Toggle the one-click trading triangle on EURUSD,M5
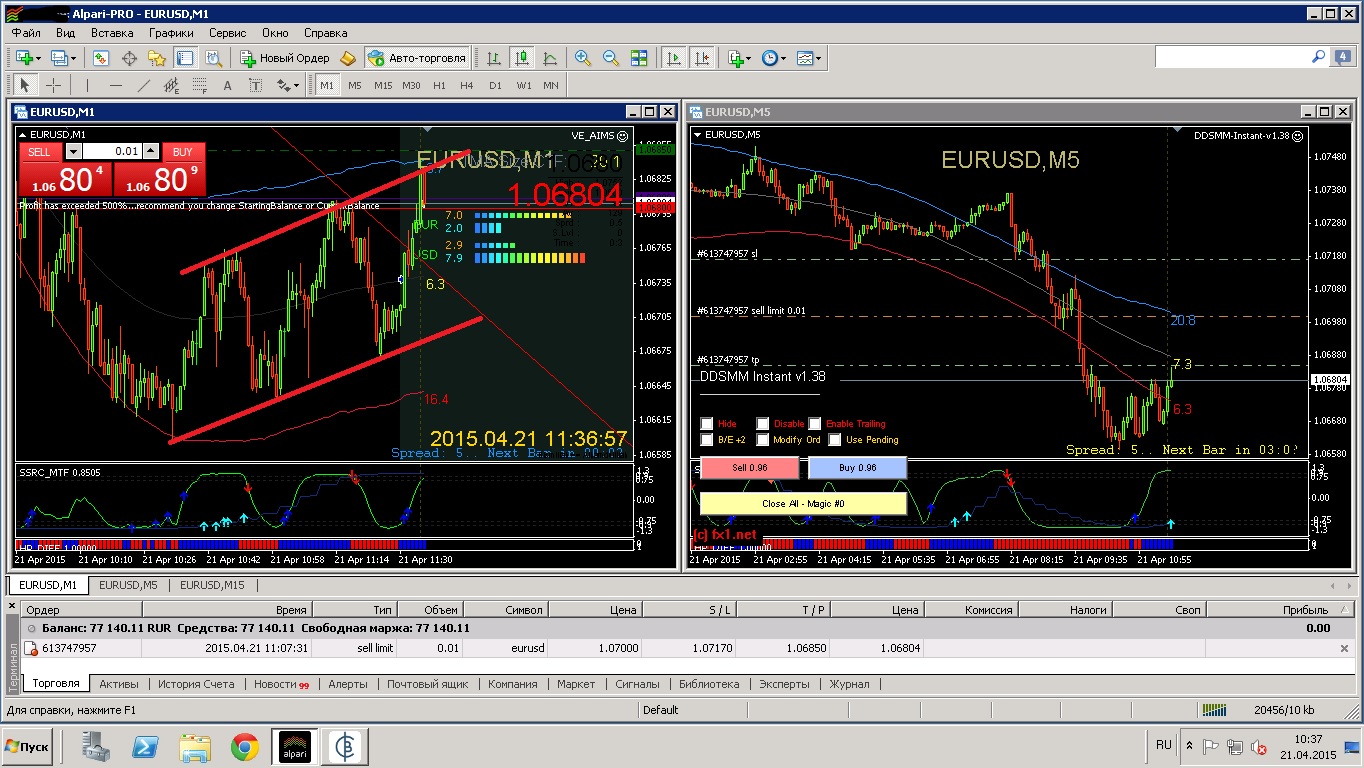 pyautogui.click(x=697, y=134)
